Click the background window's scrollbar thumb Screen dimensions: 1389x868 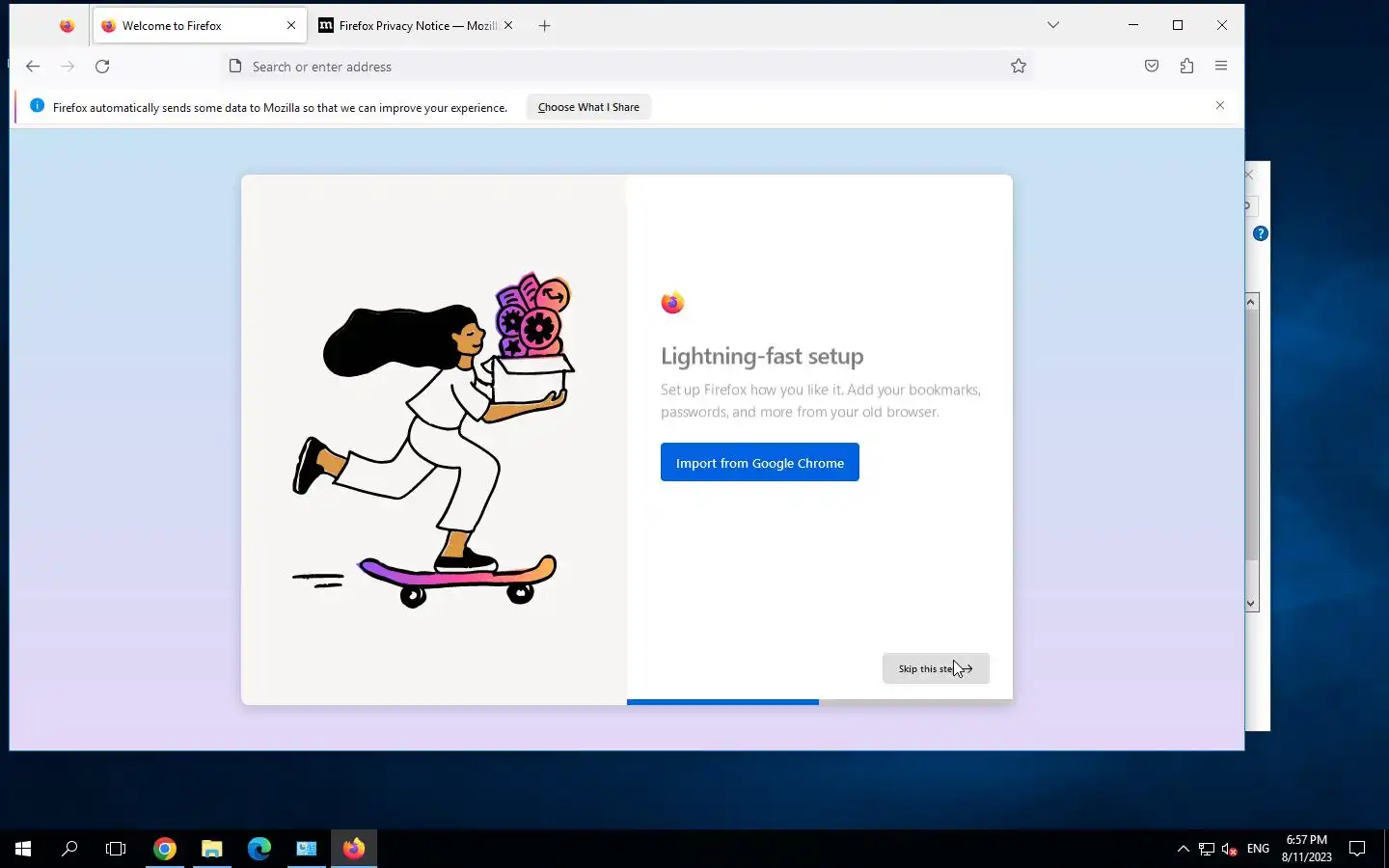[1251, 435]
